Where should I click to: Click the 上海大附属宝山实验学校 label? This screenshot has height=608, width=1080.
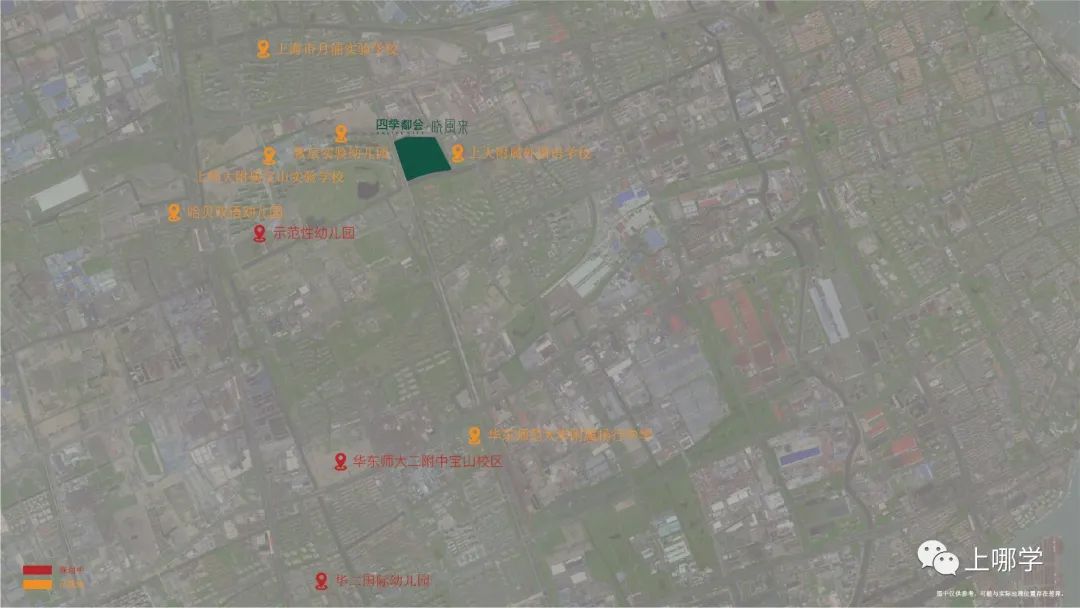coord(269,177)
